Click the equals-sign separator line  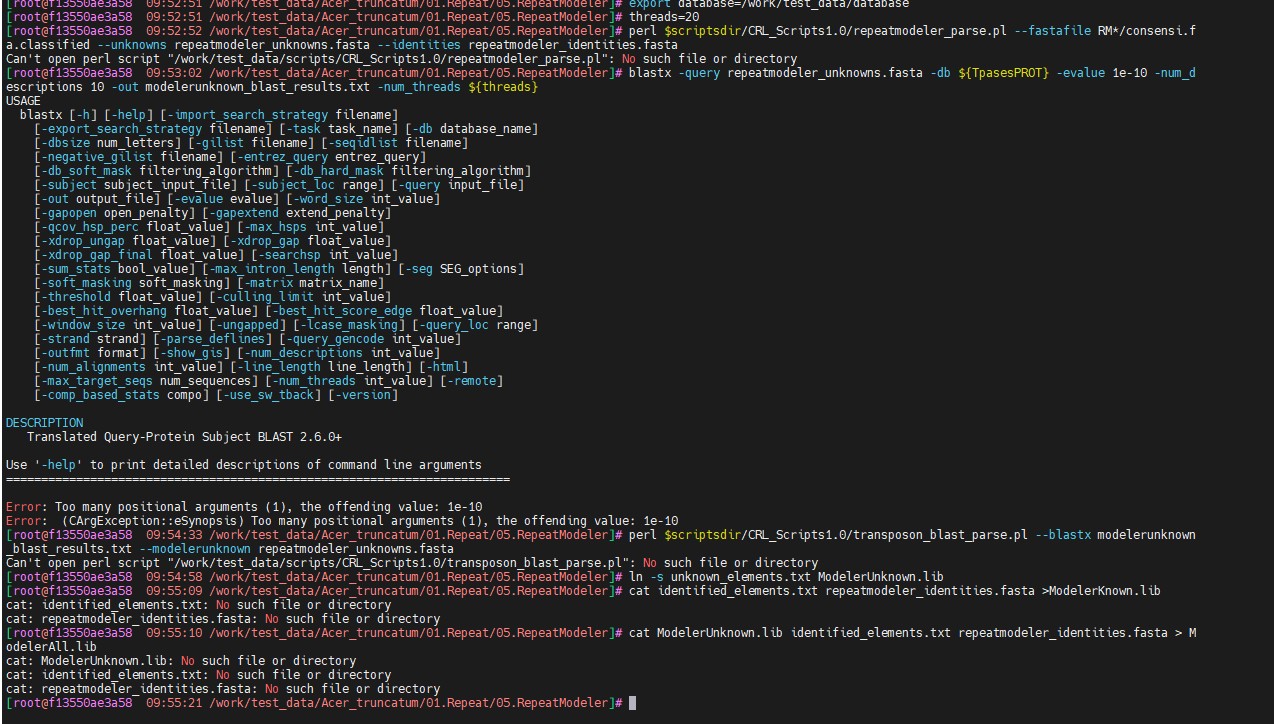point(257,479)
